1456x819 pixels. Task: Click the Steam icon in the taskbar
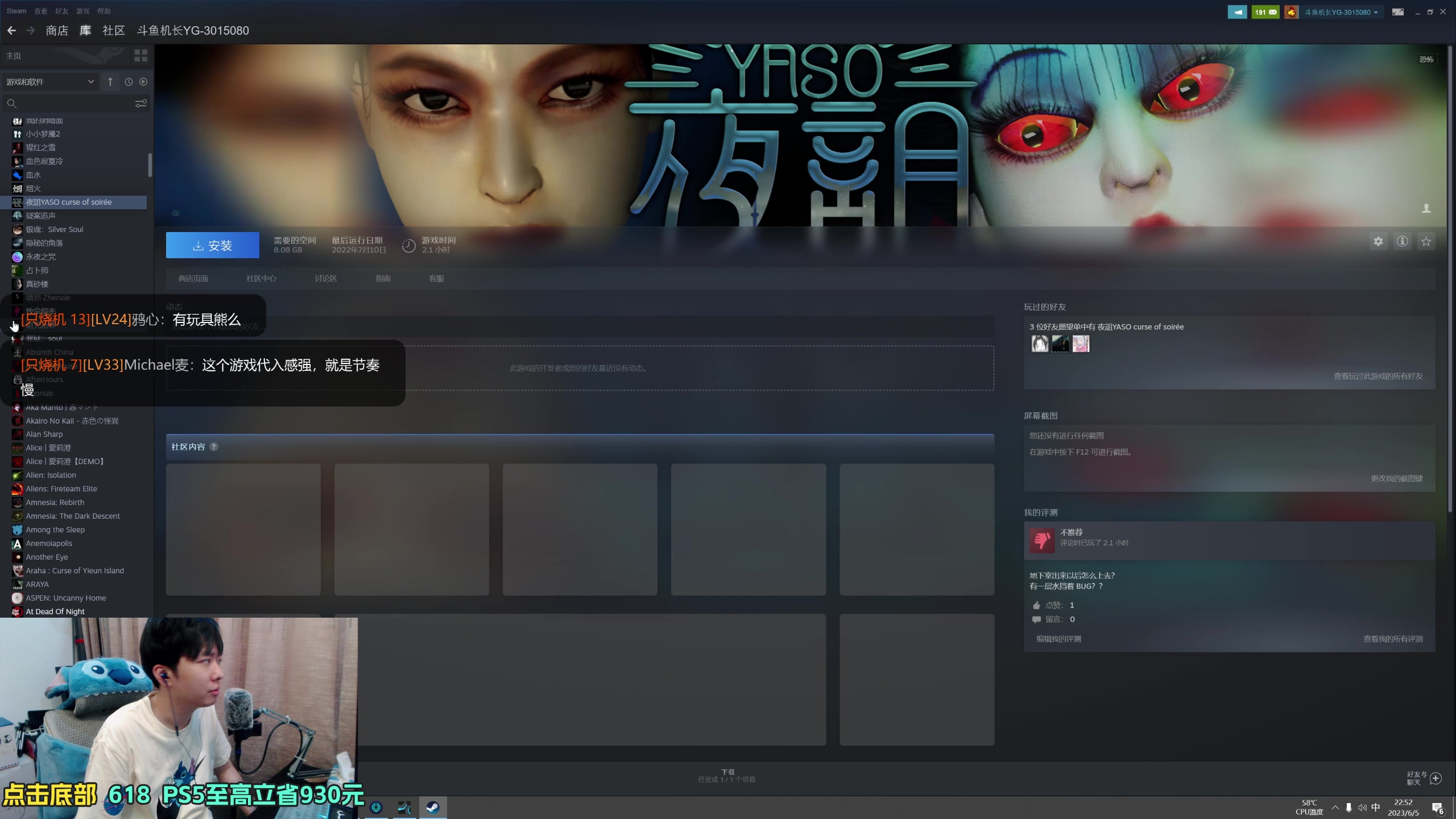(x=433, y=807)
